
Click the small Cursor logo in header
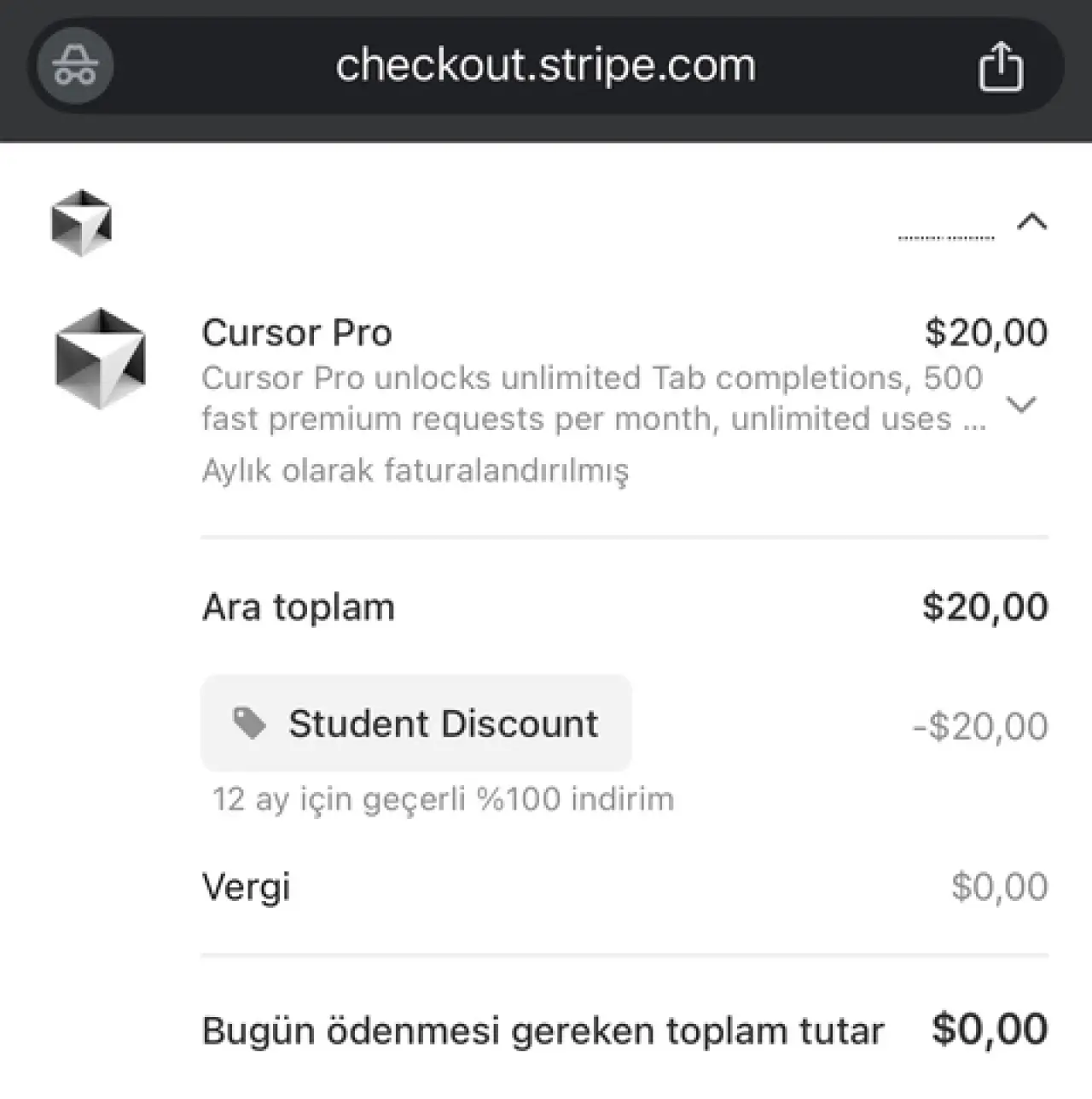(81, 224)
